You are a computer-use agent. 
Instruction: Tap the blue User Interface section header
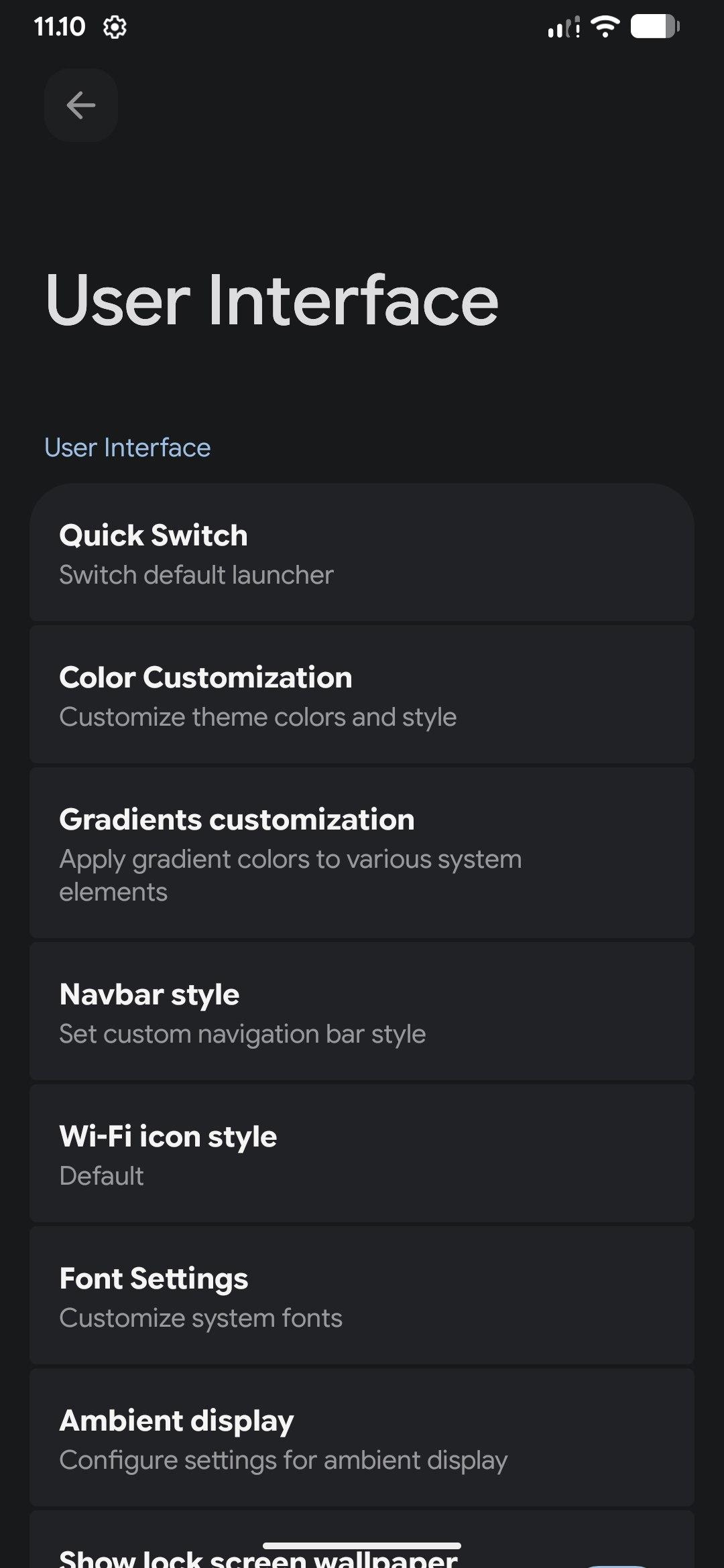(x=127, y=448)
